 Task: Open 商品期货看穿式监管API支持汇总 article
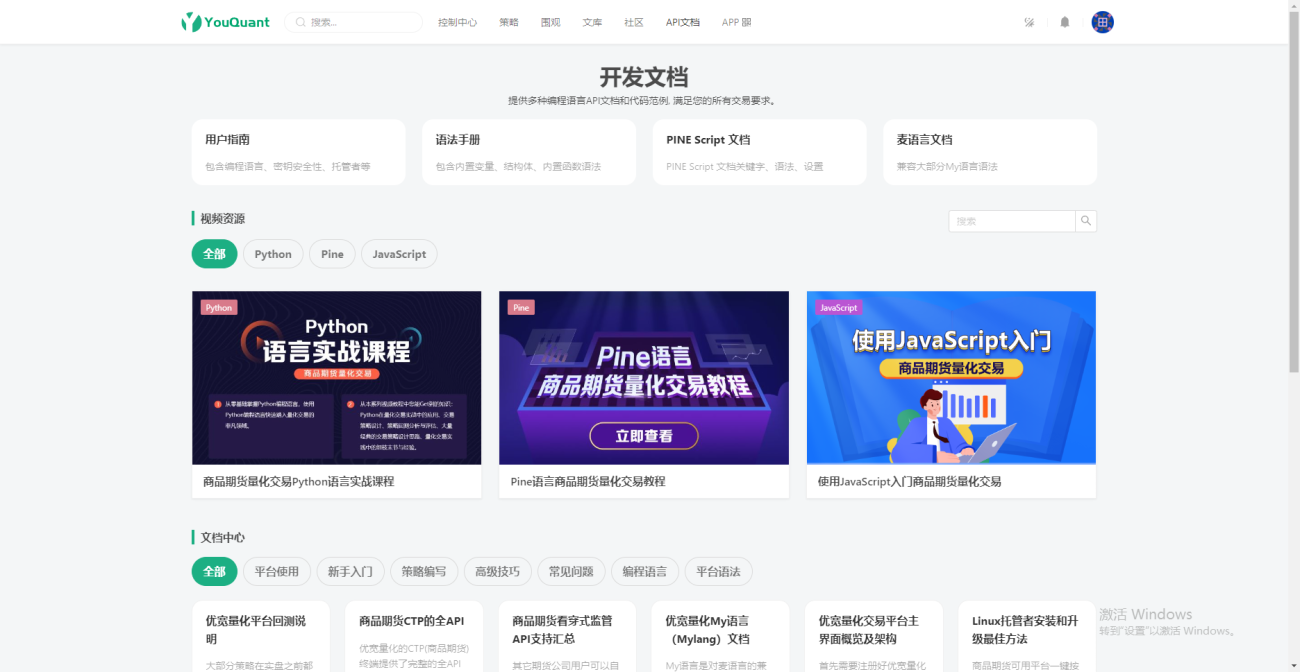(567, 637)
